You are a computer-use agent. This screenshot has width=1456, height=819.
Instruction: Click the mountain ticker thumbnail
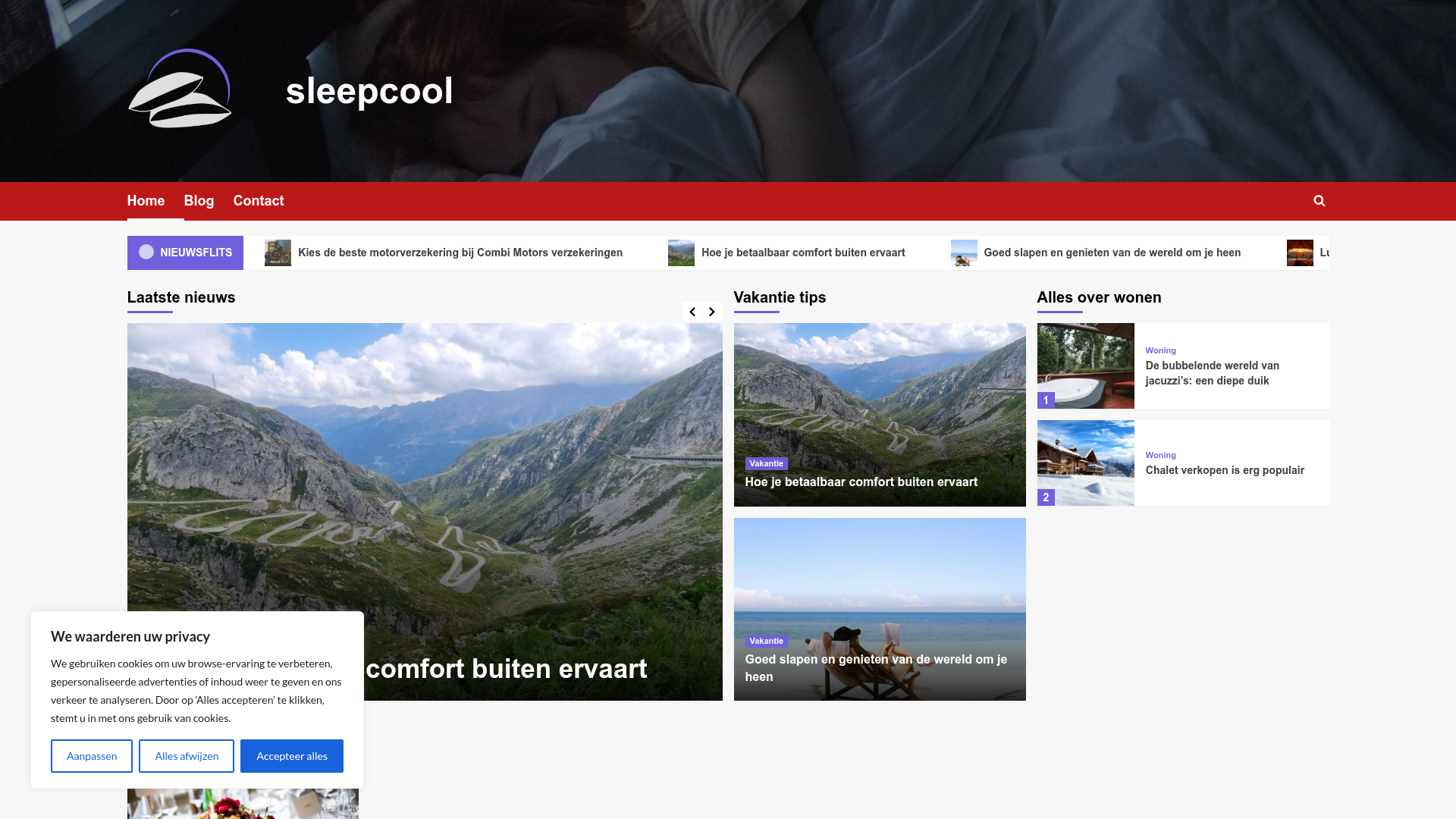681,253
